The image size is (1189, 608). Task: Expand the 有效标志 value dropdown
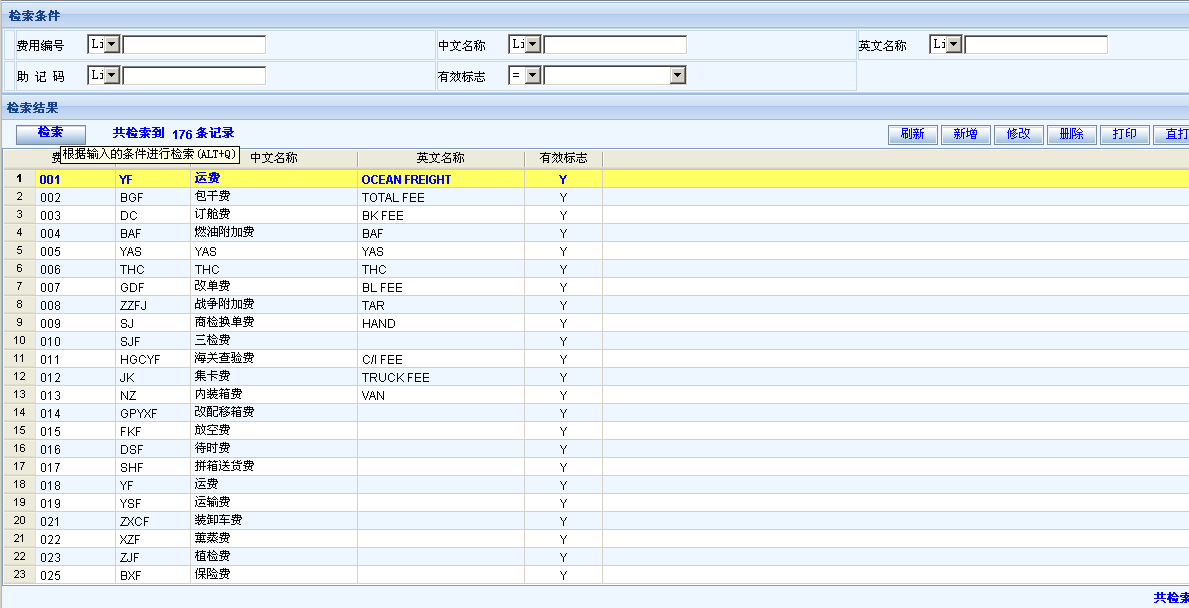pos(677,75)
